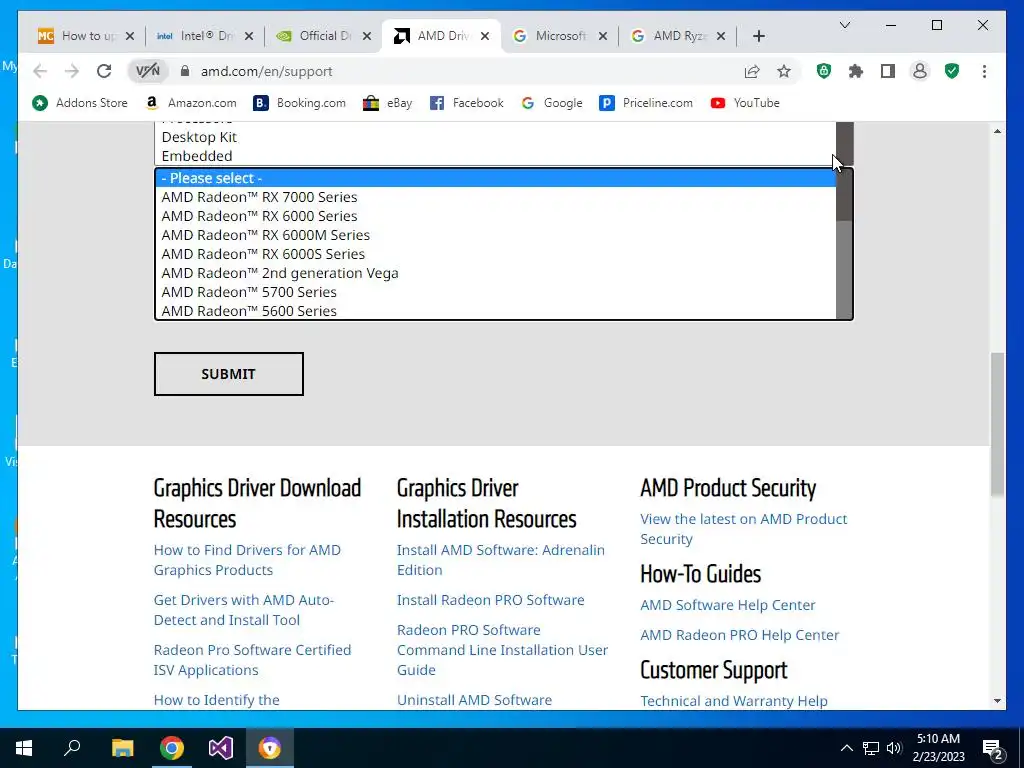Open the Priceline.com bookmark

coord(646,103)
